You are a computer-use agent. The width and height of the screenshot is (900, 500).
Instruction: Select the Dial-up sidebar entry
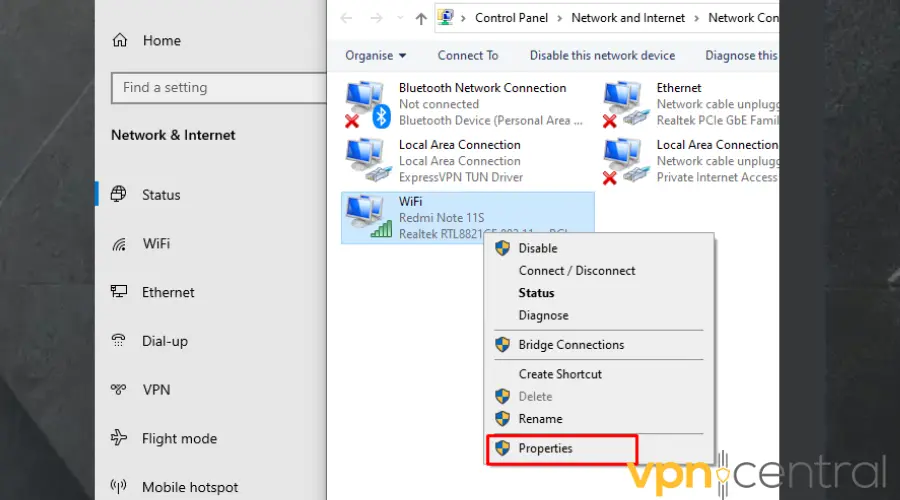(x=164, y=341)
